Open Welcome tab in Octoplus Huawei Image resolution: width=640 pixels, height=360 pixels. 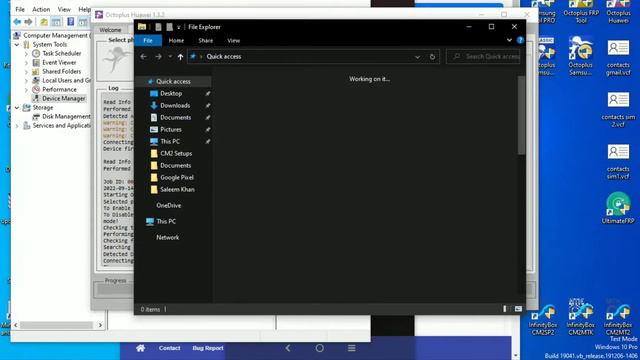click(x=110, y=30)
